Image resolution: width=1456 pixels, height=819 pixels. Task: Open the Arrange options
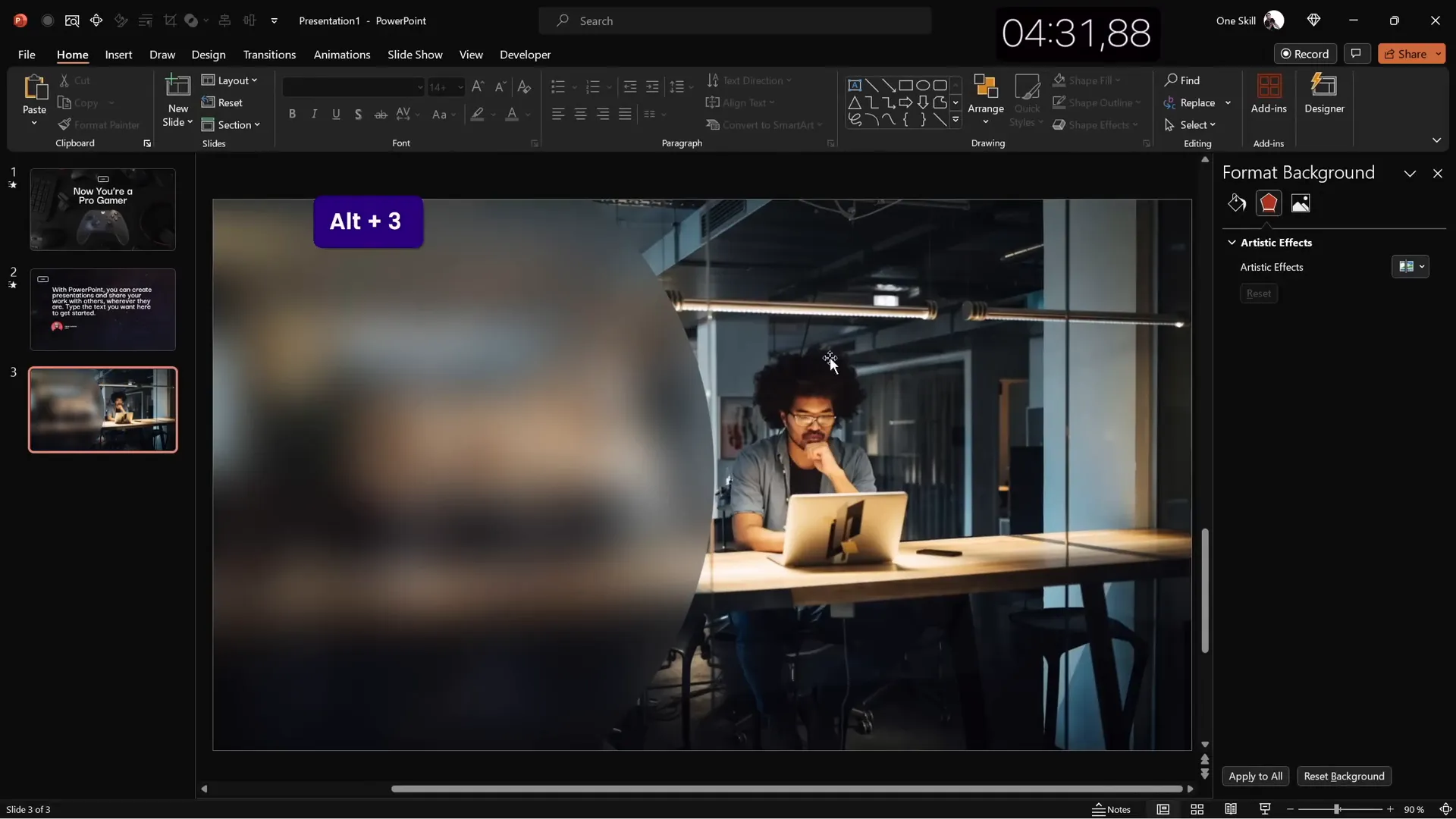coord(985,99)
